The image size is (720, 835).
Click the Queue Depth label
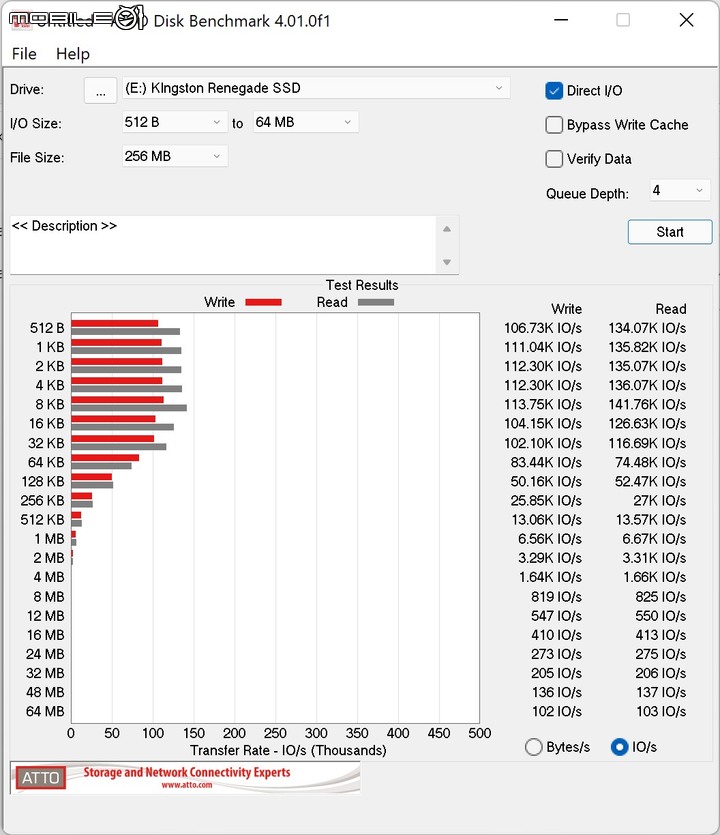[587, 193]
